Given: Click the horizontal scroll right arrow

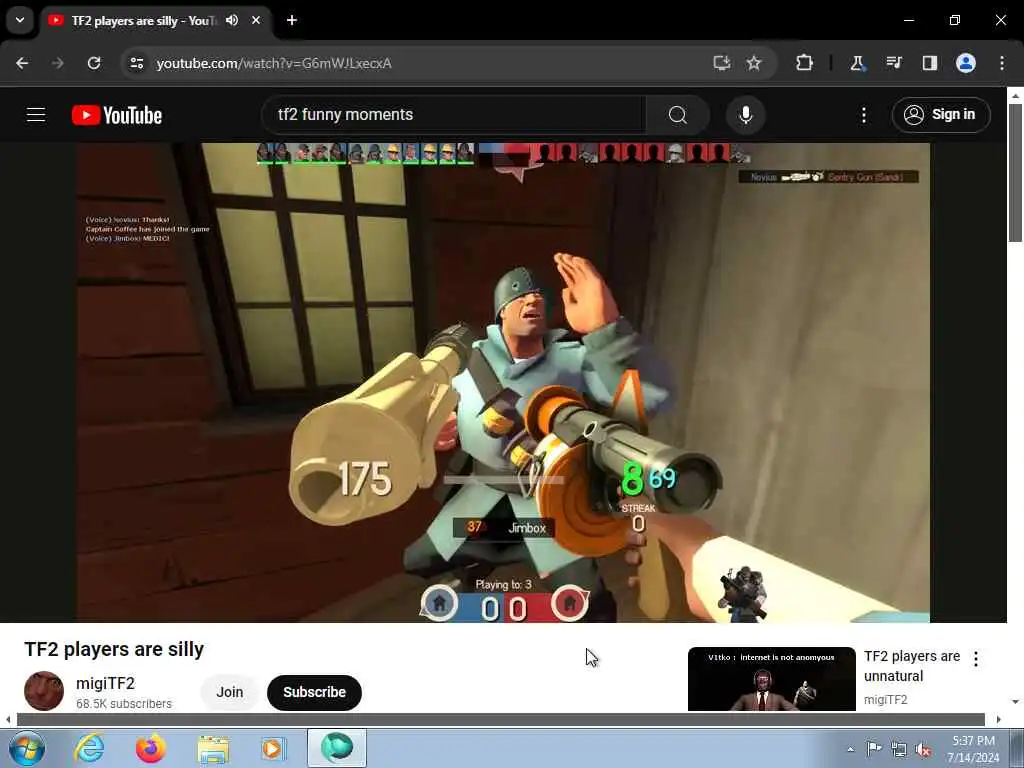Looking at the screenshot, I should pyautogui.click(x=999, y=720).
